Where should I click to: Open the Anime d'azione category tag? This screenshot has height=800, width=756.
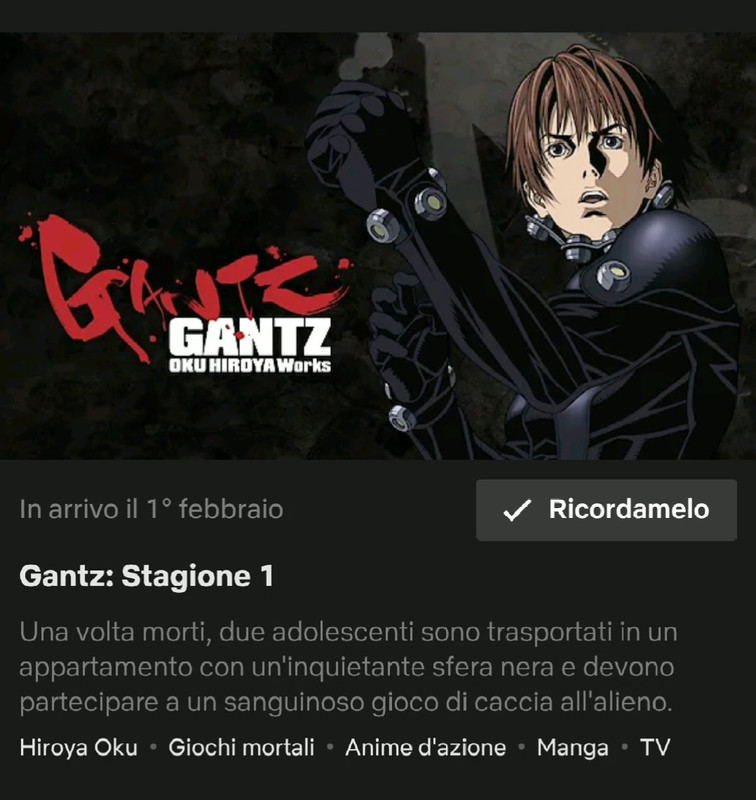pyautogui.click(x=425, y=747)
